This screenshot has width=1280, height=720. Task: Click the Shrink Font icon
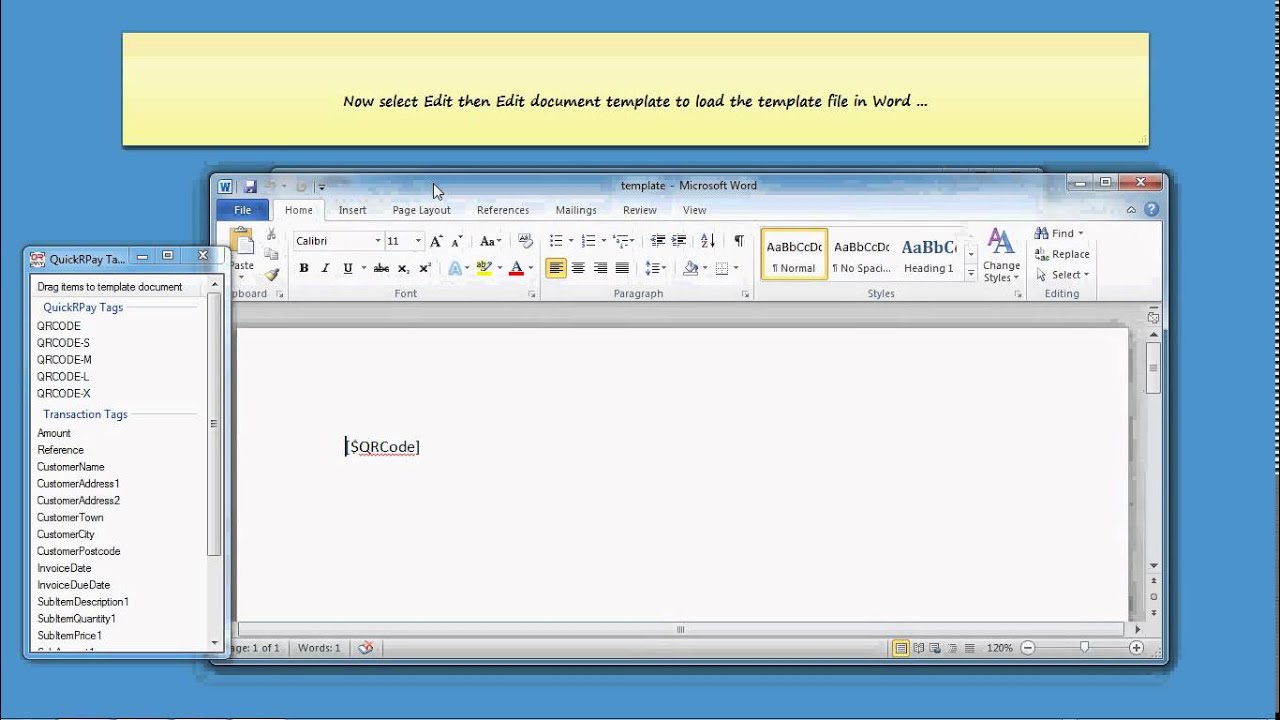coord(456,241)
